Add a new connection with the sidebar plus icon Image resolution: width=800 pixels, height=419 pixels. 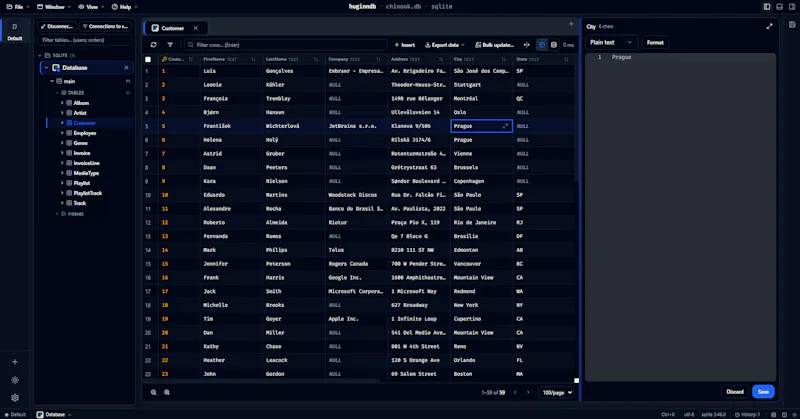coord(15,362)
